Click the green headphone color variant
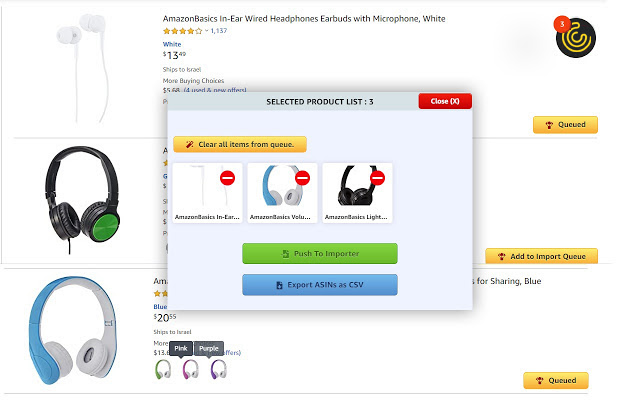This screenshot has width=640, height=400. coord(163,369)
